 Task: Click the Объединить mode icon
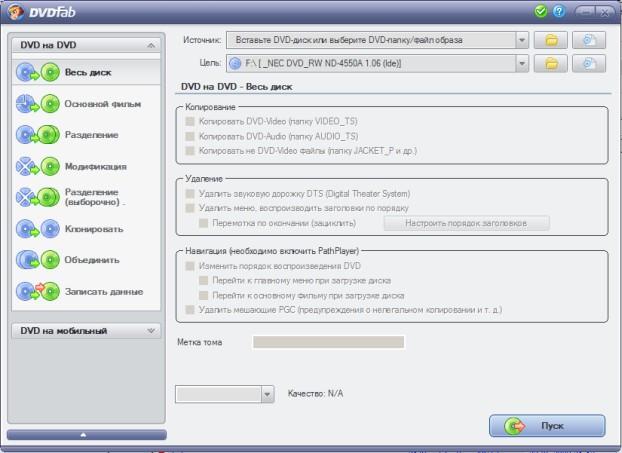(38, 260)
